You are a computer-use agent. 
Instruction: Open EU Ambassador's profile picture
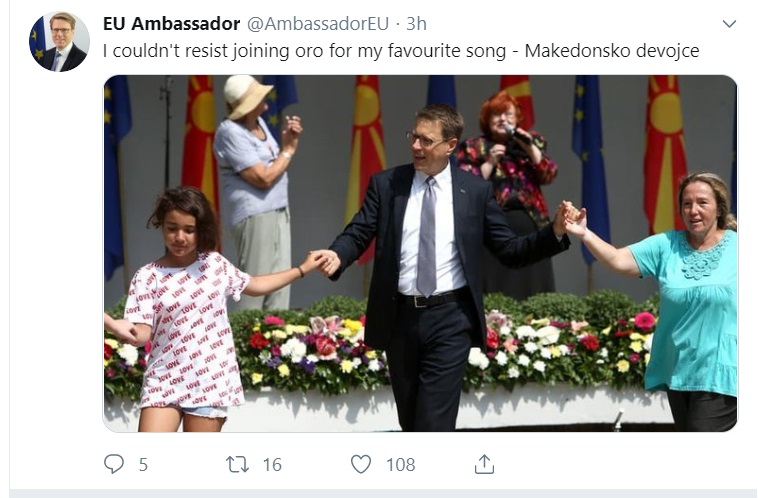[59, 42]
